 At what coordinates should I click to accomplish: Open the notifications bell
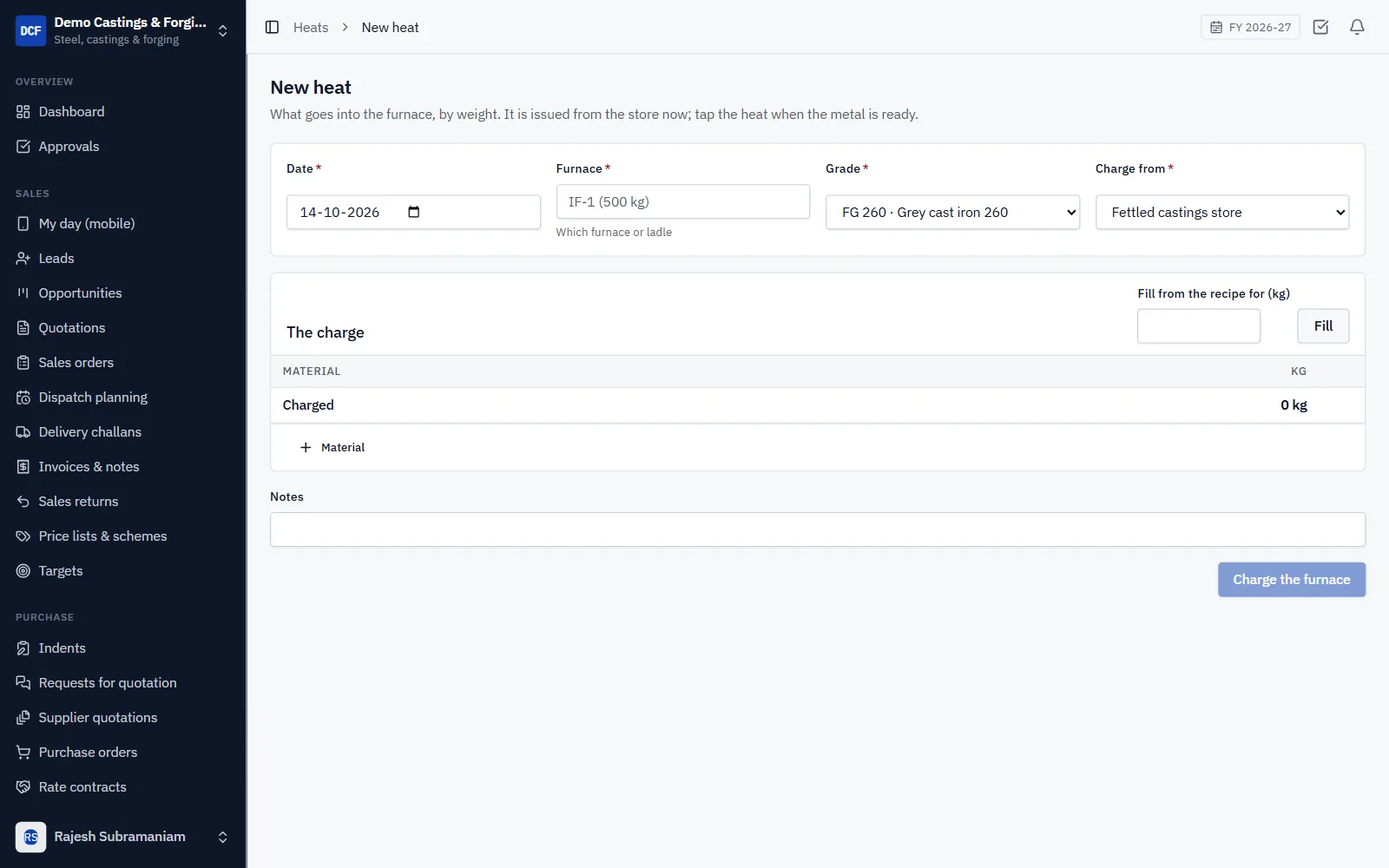pos(1357,27)
